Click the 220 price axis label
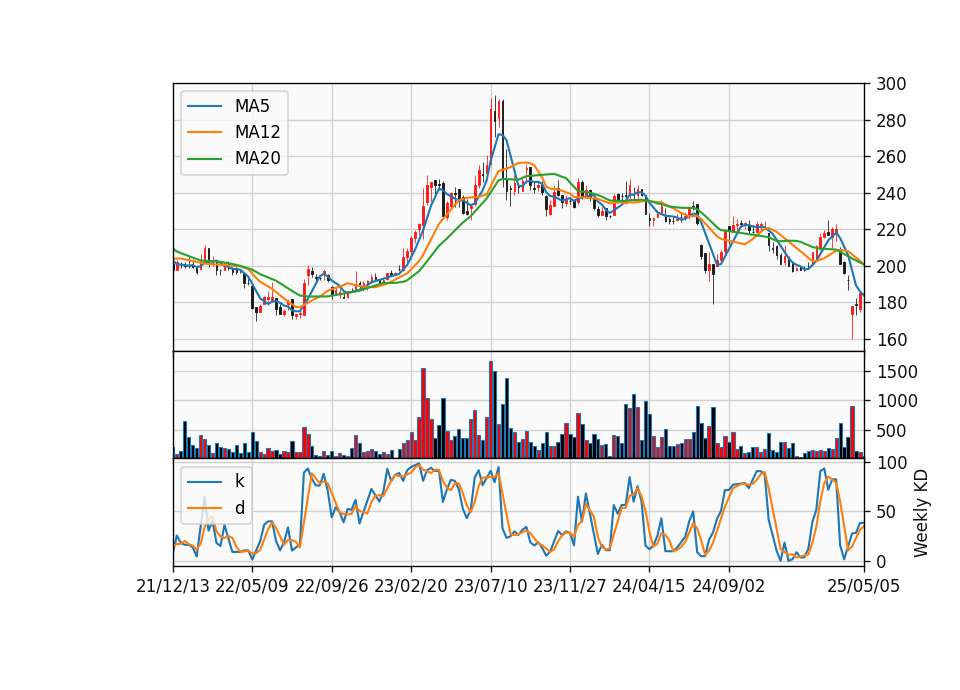 pyautogui.click(x=891, y=230)
